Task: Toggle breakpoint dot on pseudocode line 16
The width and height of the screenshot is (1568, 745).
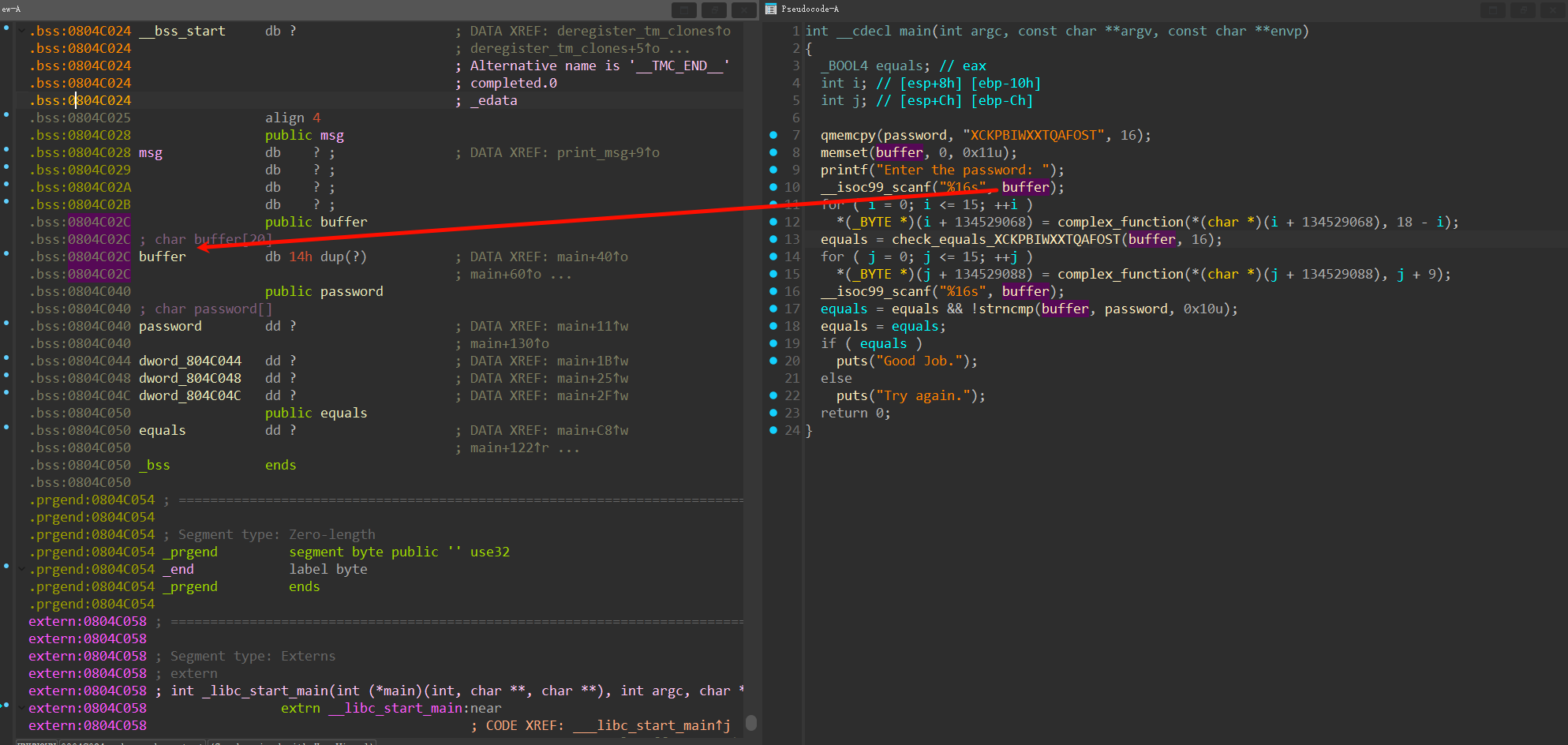Action: (773, 291)
